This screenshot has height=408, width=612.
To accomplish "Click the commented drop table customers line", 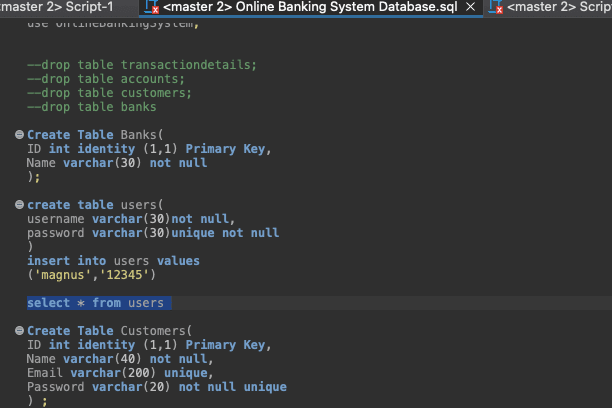I will tap(109, 93).
